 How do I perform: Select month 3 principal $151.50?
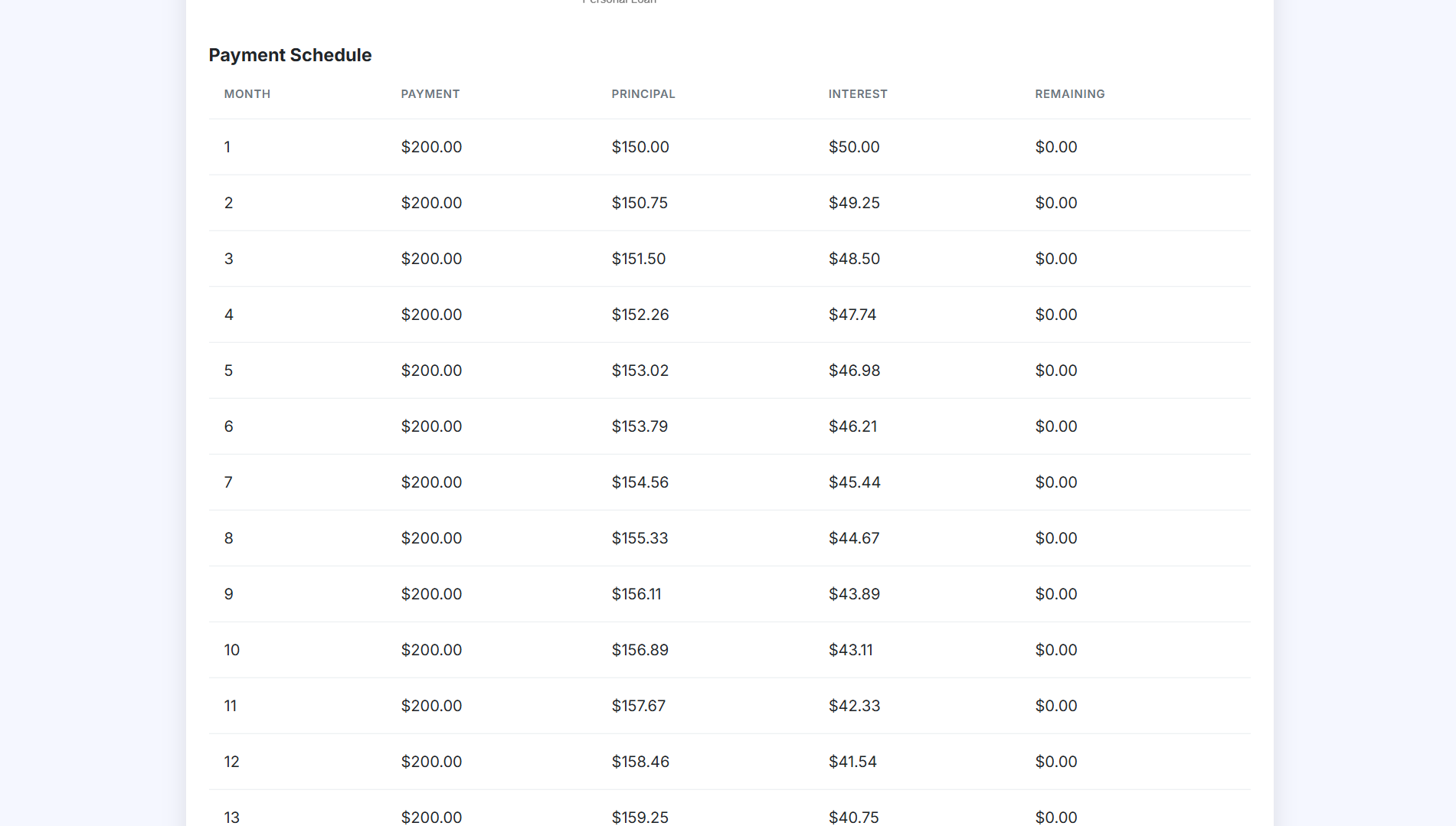tap(638, 259)
